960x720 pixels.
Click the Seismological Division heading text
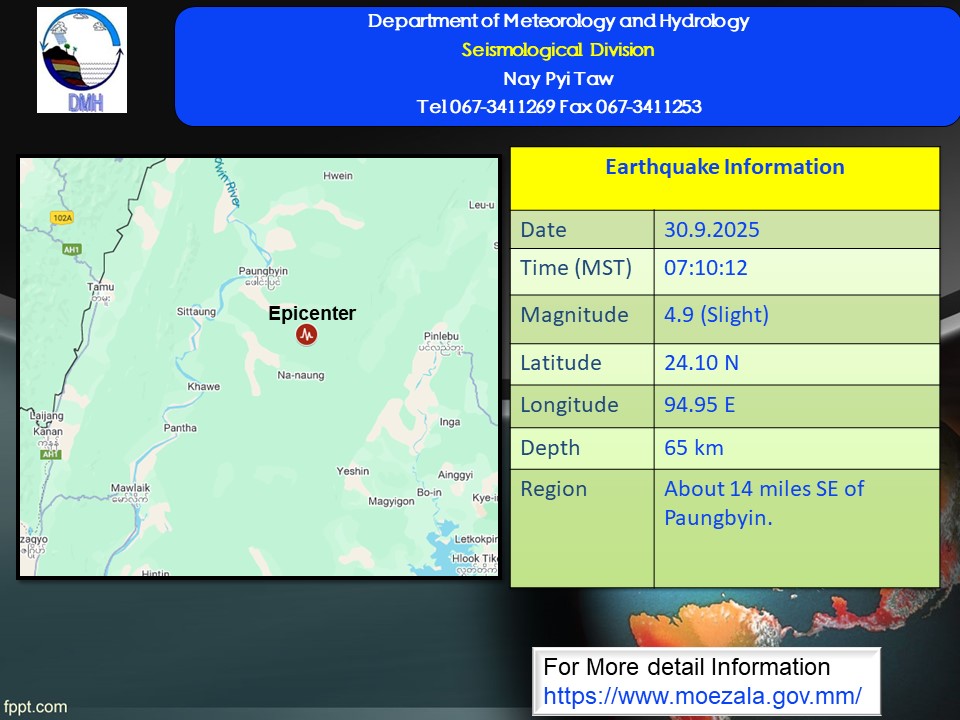click(x=558, y=50)
